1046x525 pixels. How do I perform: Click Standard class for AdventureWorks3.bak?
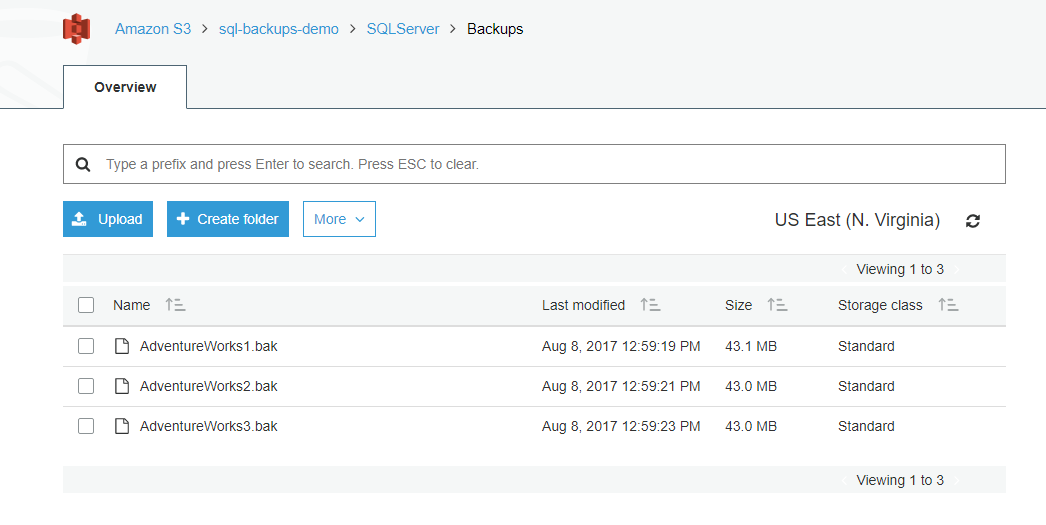tap(866, 426)
